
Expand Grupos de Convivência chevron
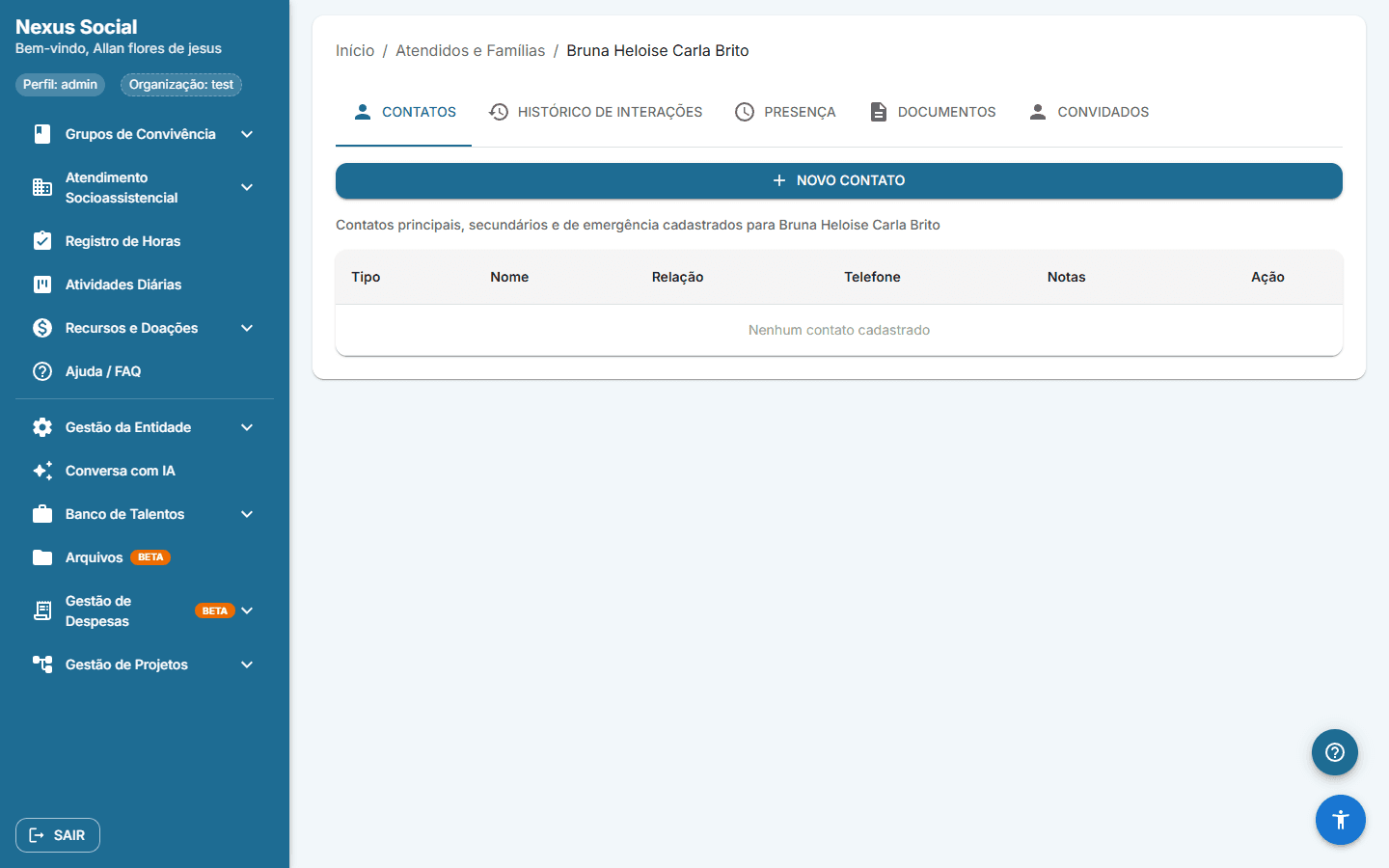(x=247, y=134)
